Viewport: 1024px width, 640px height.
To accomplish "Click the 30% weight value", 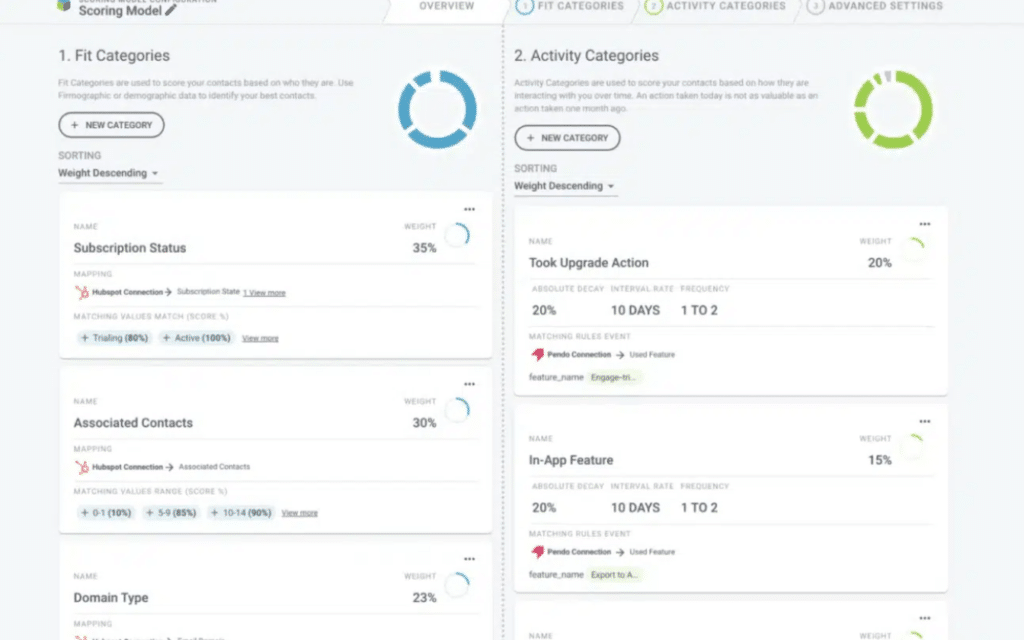I will [x=424, y=423].
